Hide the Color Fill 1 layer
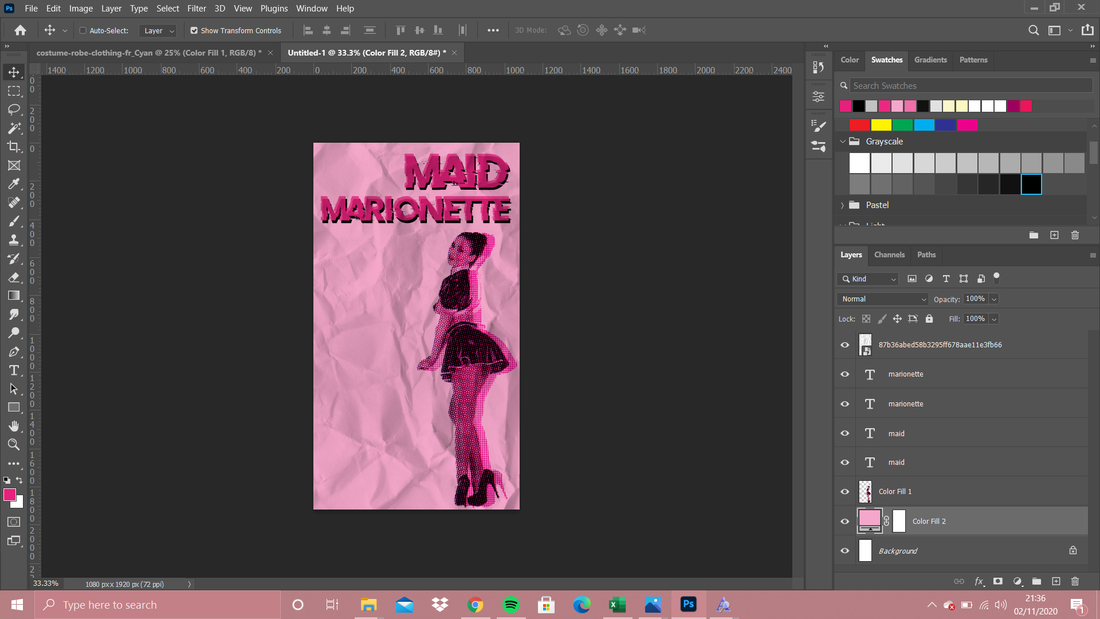Viewport: 1100px width, 619px height. 845,492
